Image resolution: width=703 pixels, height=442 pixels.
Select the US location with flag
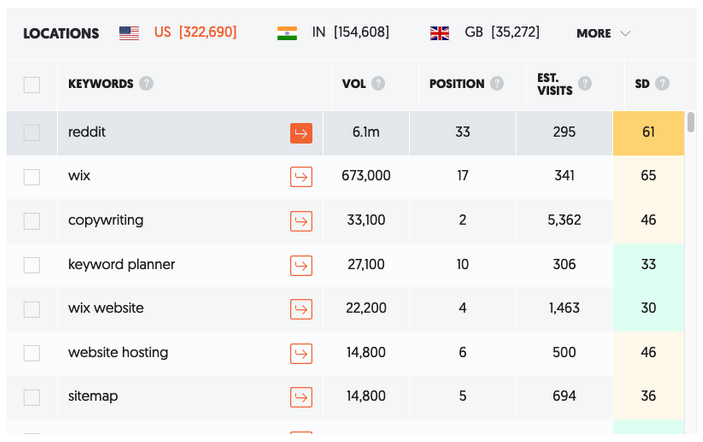(178, 33)
